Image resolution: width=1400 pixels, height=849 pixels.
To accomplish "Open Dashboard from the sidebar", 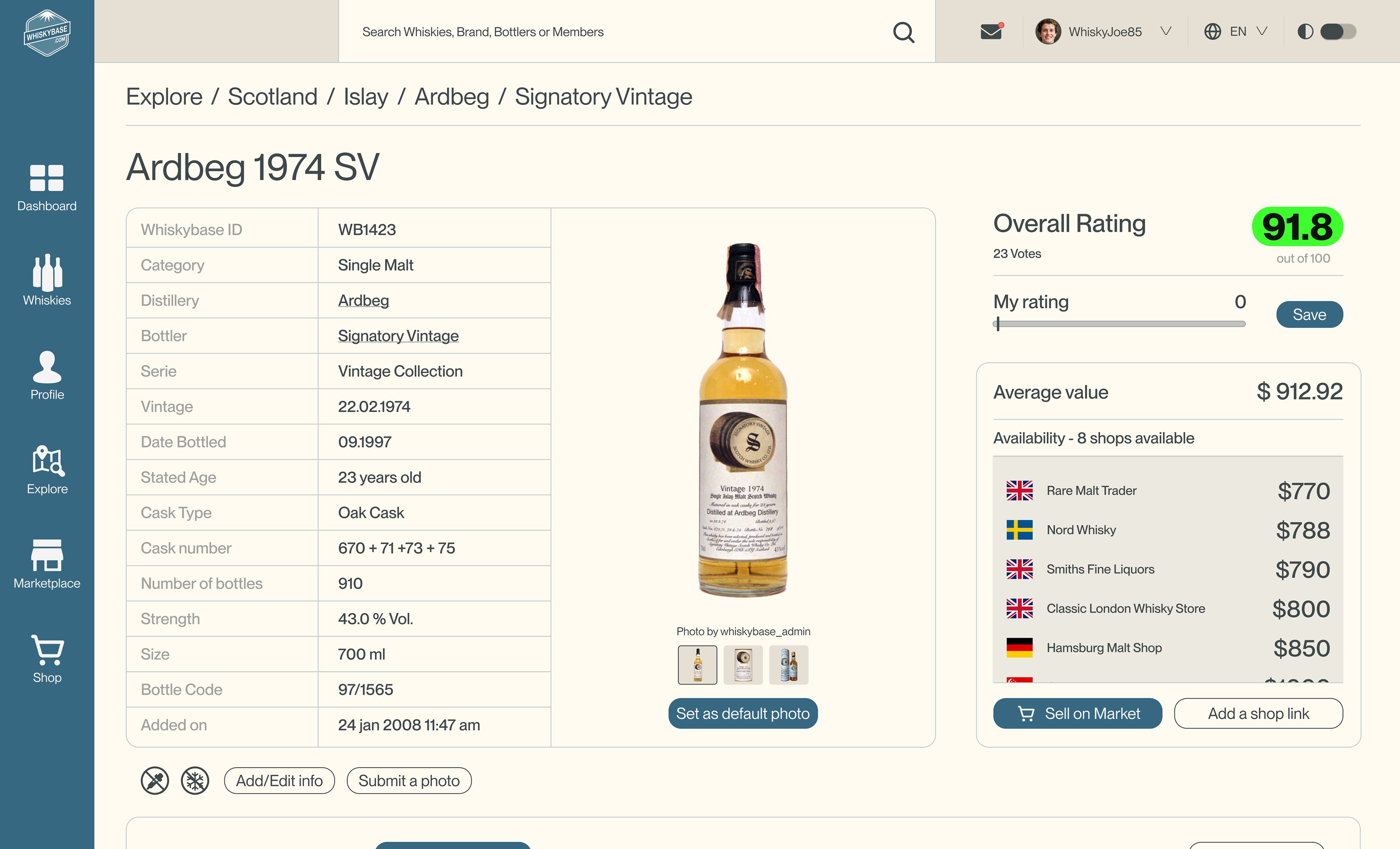I will point(47,188).
